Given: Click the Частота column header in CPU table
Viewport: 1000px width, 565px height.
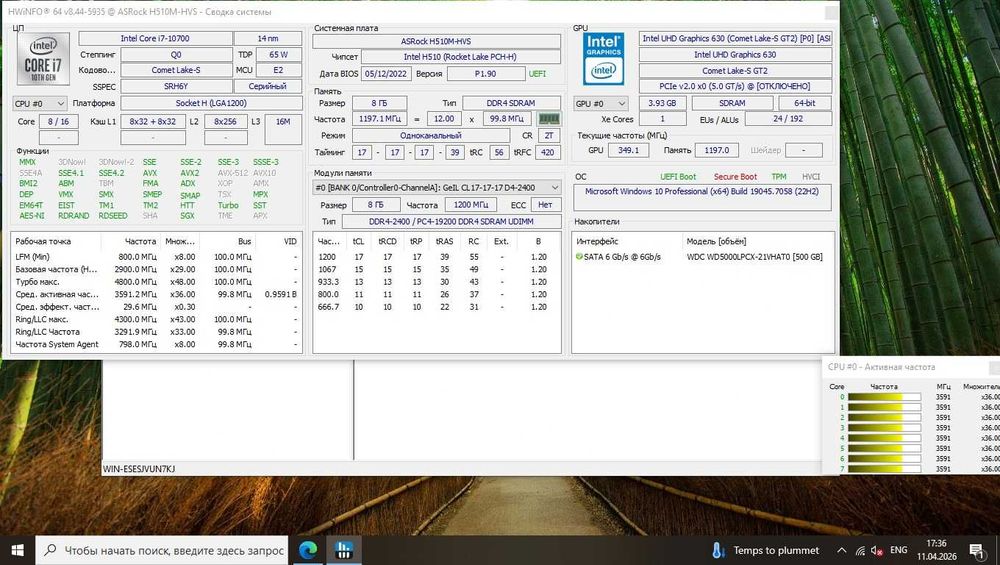Looking at the screenshot, I should point(140,241).
